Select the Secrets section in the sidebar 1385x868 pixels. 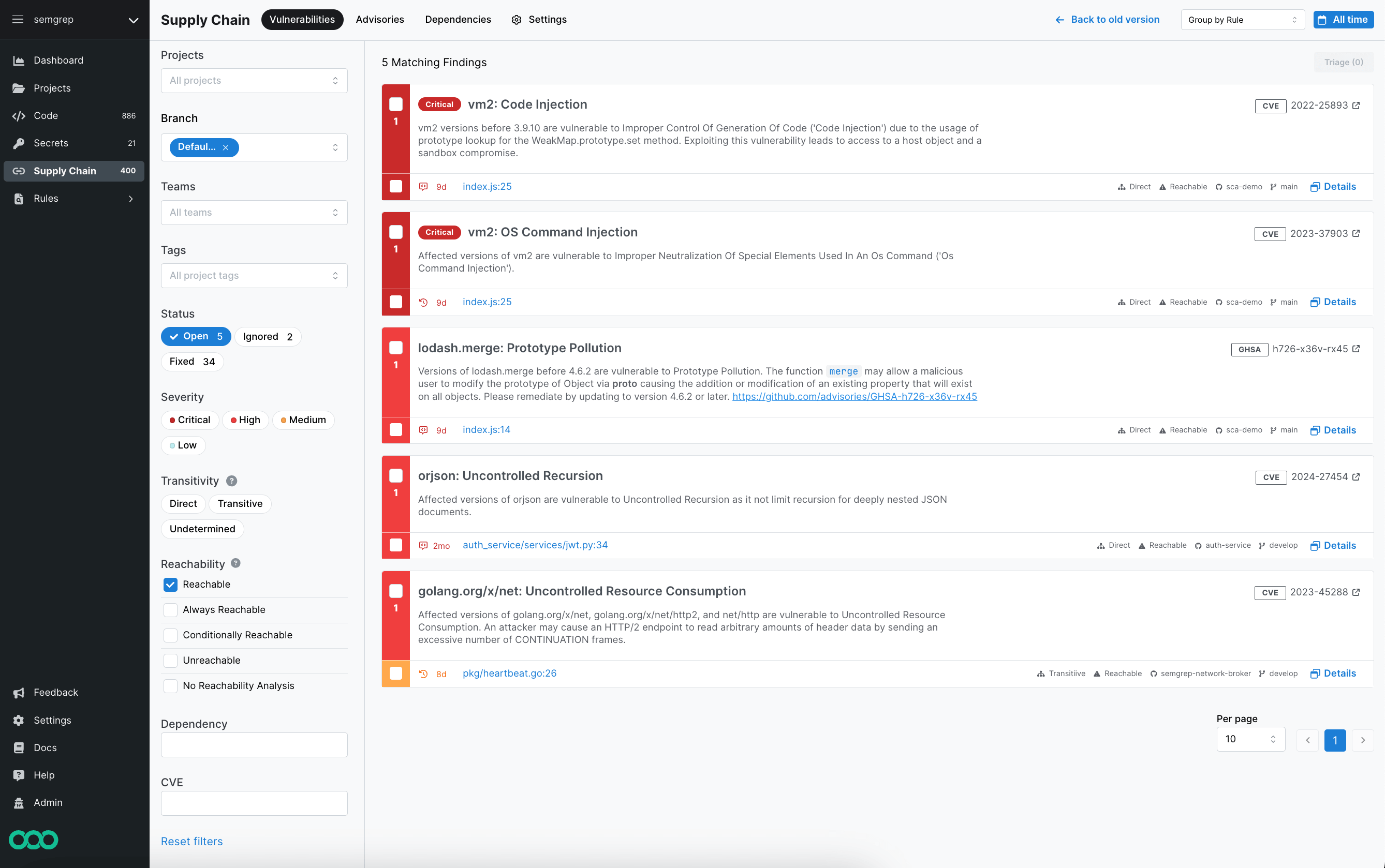[52, 143]
